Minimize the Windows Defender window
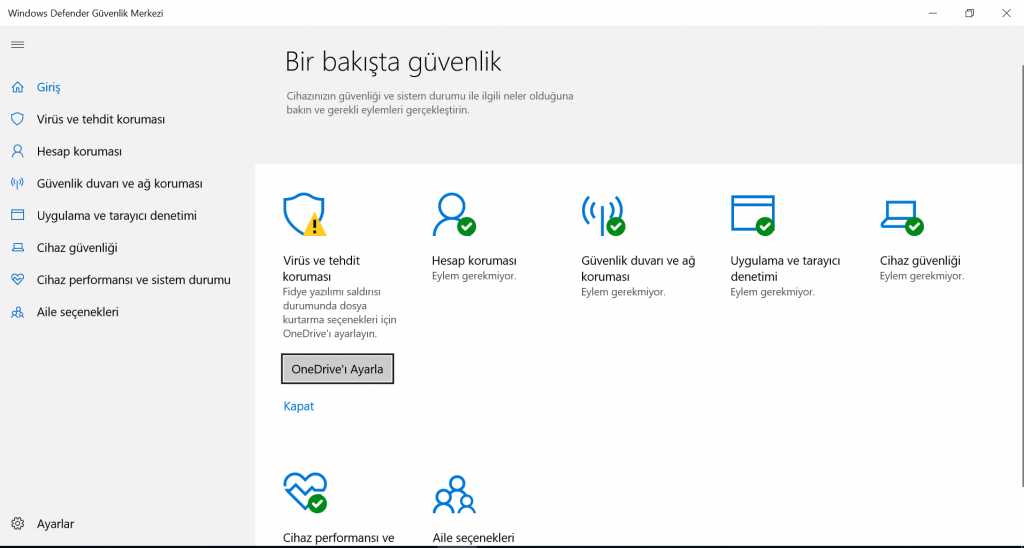Viewport: 1024px width, 548px height. coord(933,13)
